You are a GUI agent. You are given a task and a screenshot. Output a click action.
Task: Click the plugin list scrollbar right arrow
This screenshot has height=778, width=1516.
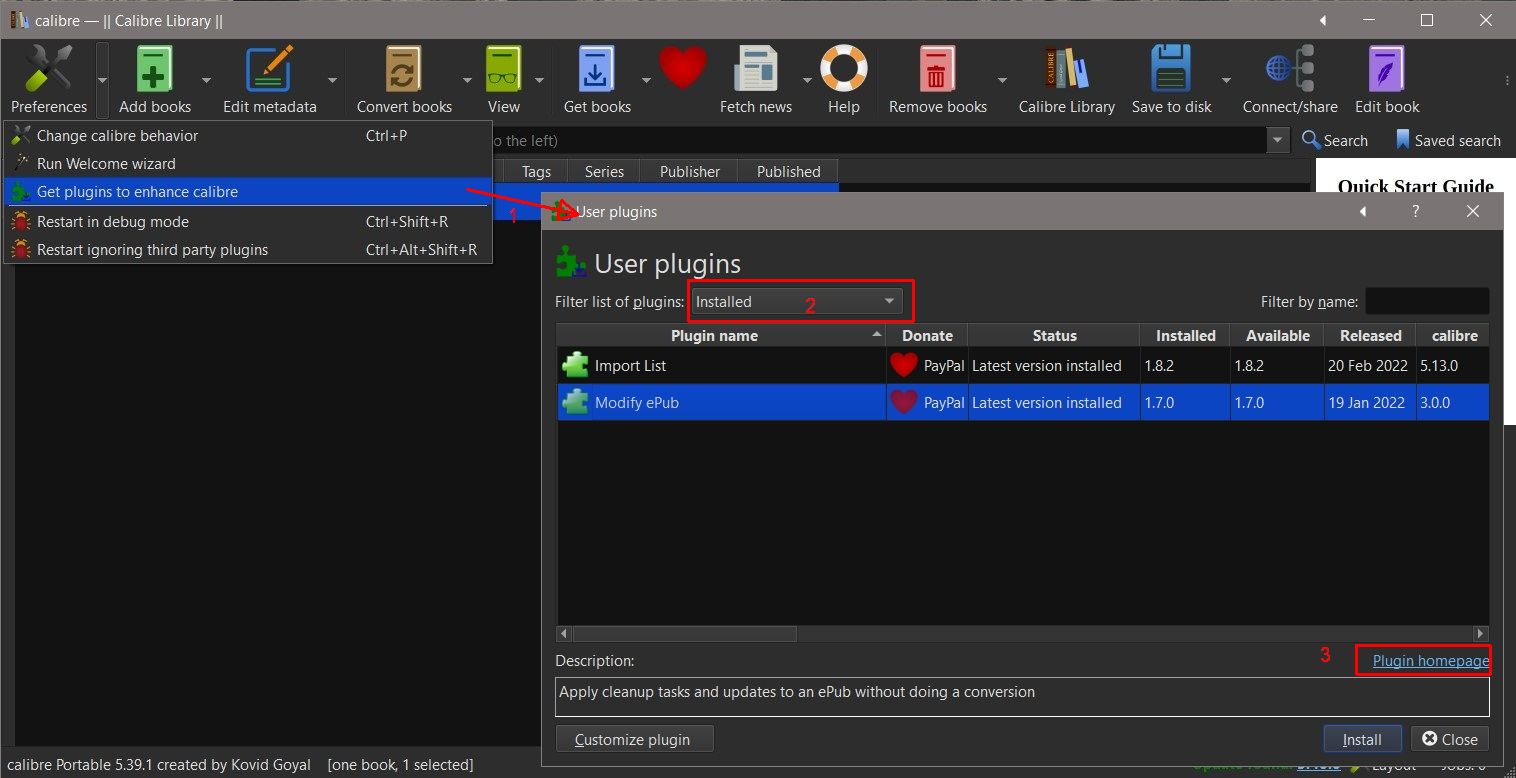(x=1481, y=634)
